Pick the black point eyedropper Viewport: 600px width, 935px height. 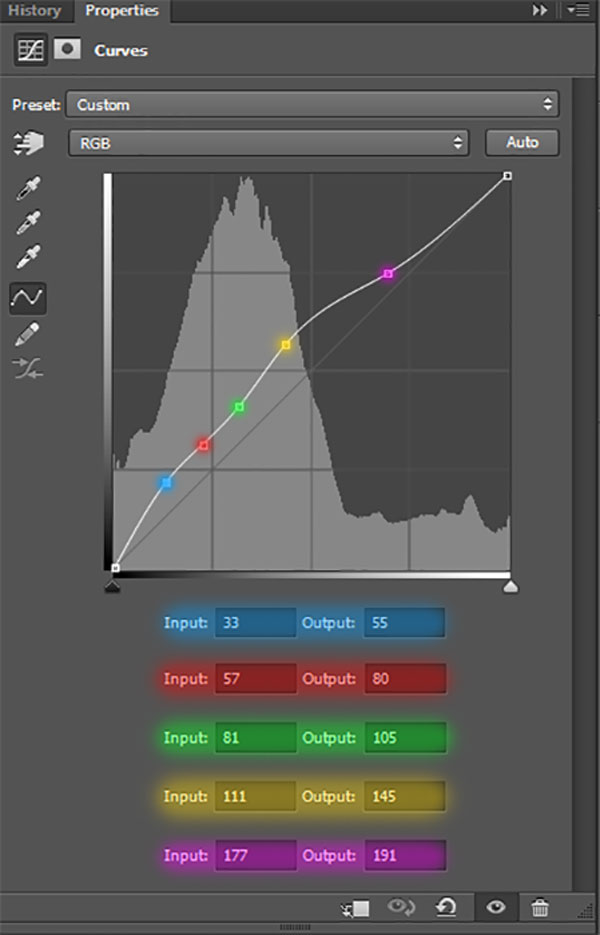click(x=28, y=188)
